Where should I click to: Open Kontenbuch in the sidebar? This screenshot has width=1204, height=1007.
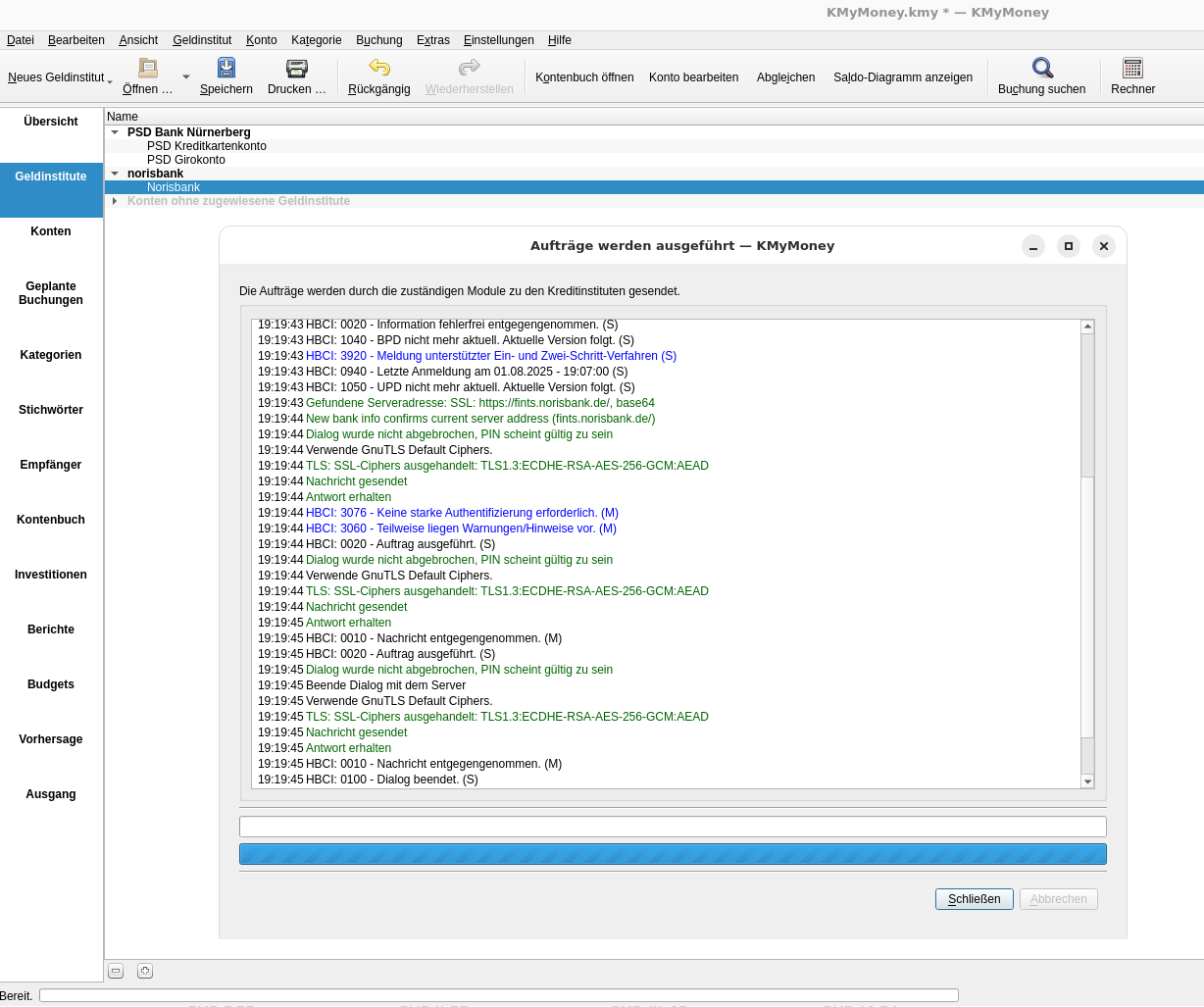pos(51,520)
